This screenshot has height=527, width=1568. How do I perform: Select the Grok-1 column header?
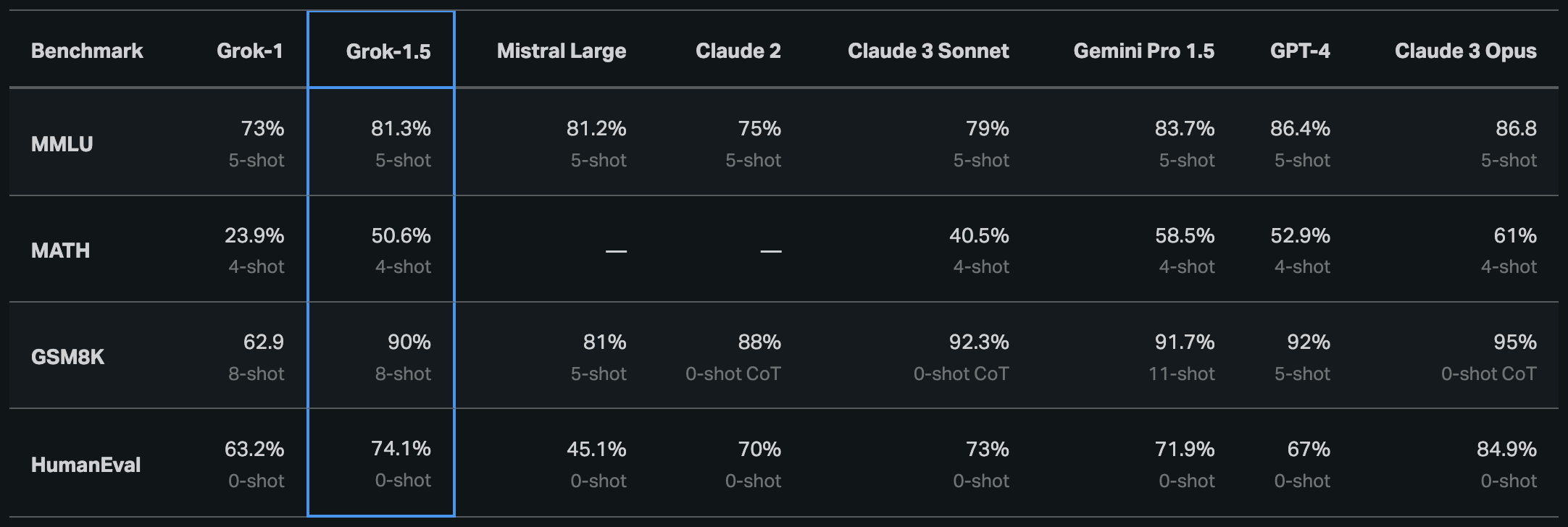249,51
